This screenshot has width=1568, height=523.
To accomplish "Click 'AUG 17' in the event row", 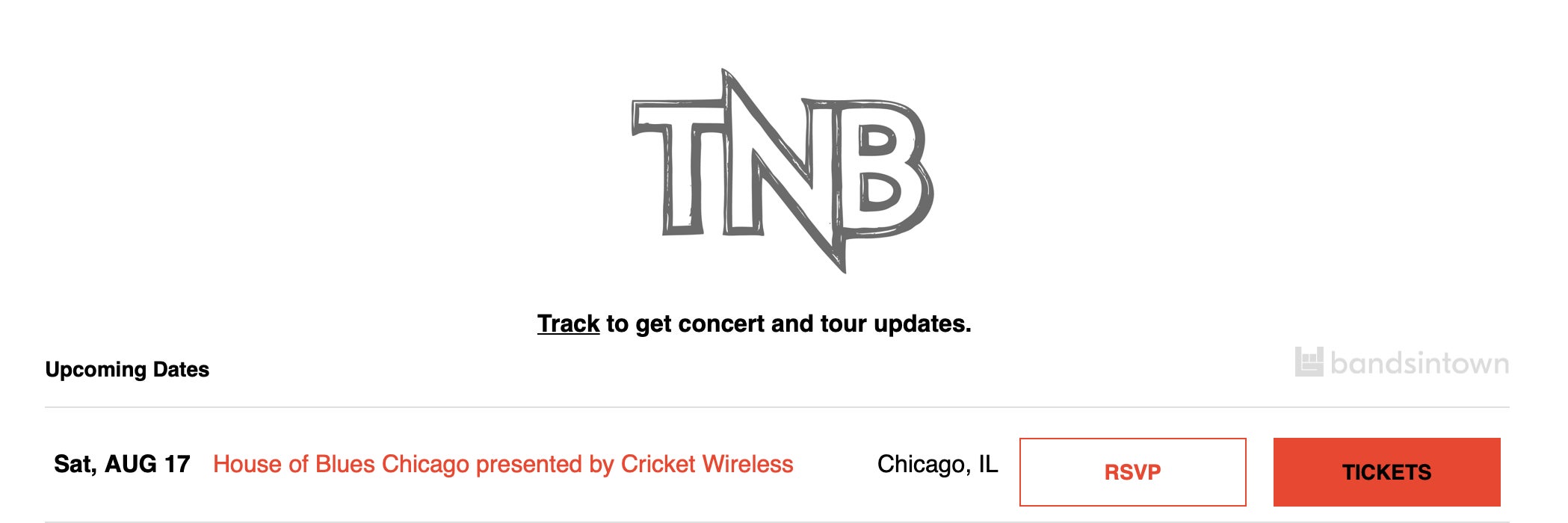I will pos(147,464).
